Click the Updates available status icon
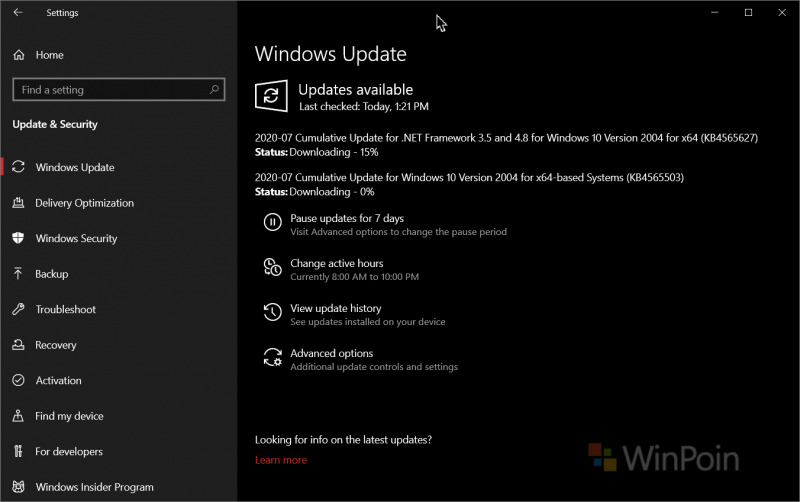The height and width of the screenshot is (502, 800). click(271, 95)
